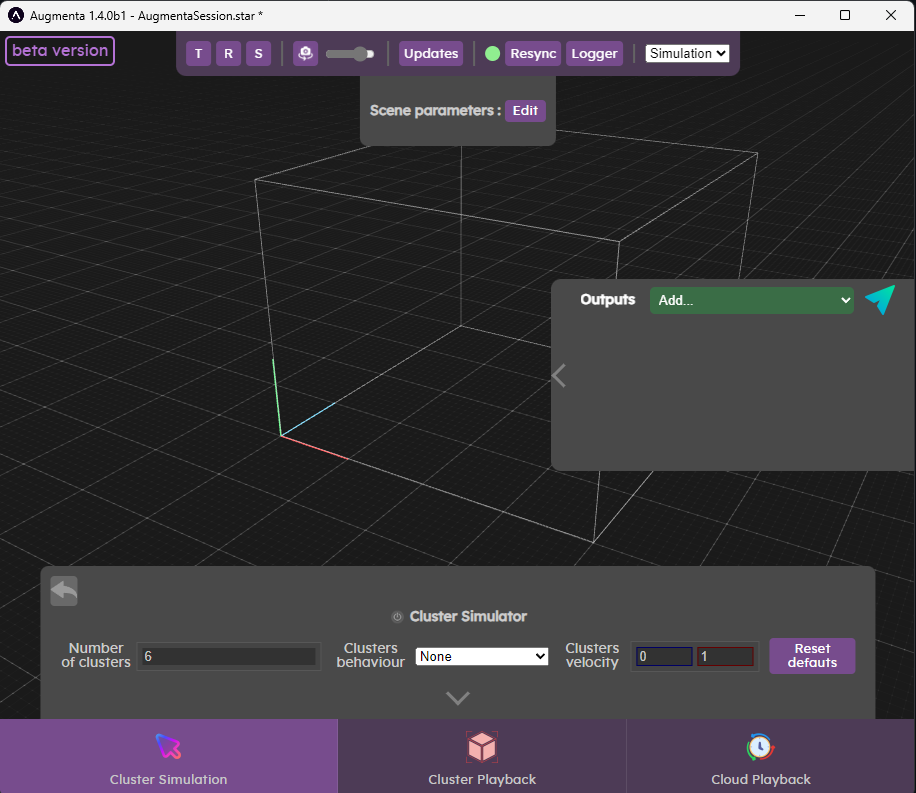This screenshot has width=916, height=793.
Task: Switch to the Cluster Playback tab
Action: [x=482, y=756]
